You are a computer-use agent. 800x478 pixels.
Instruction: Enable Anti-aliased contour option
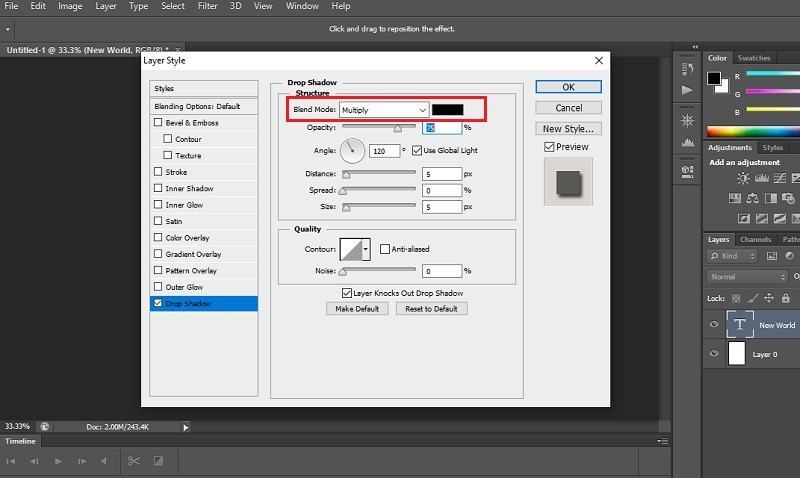[x=385, y=249]
